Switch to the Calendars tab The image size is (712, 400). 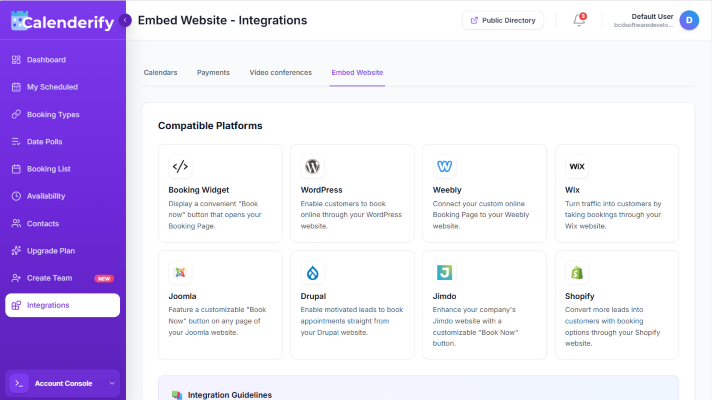(160, 73)
